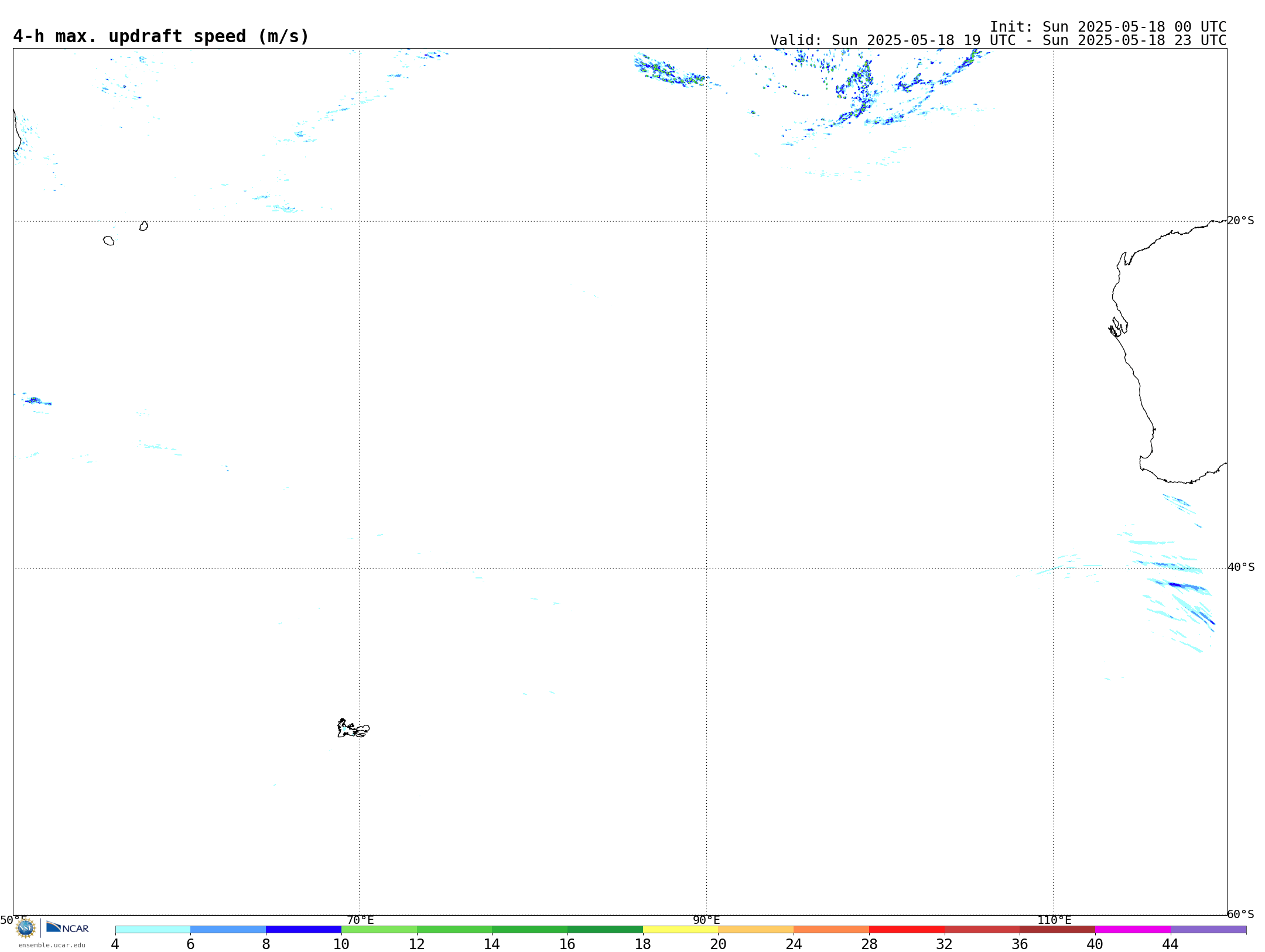Click the light cyan 4-6 colorbar swatch

pos(153,929)
